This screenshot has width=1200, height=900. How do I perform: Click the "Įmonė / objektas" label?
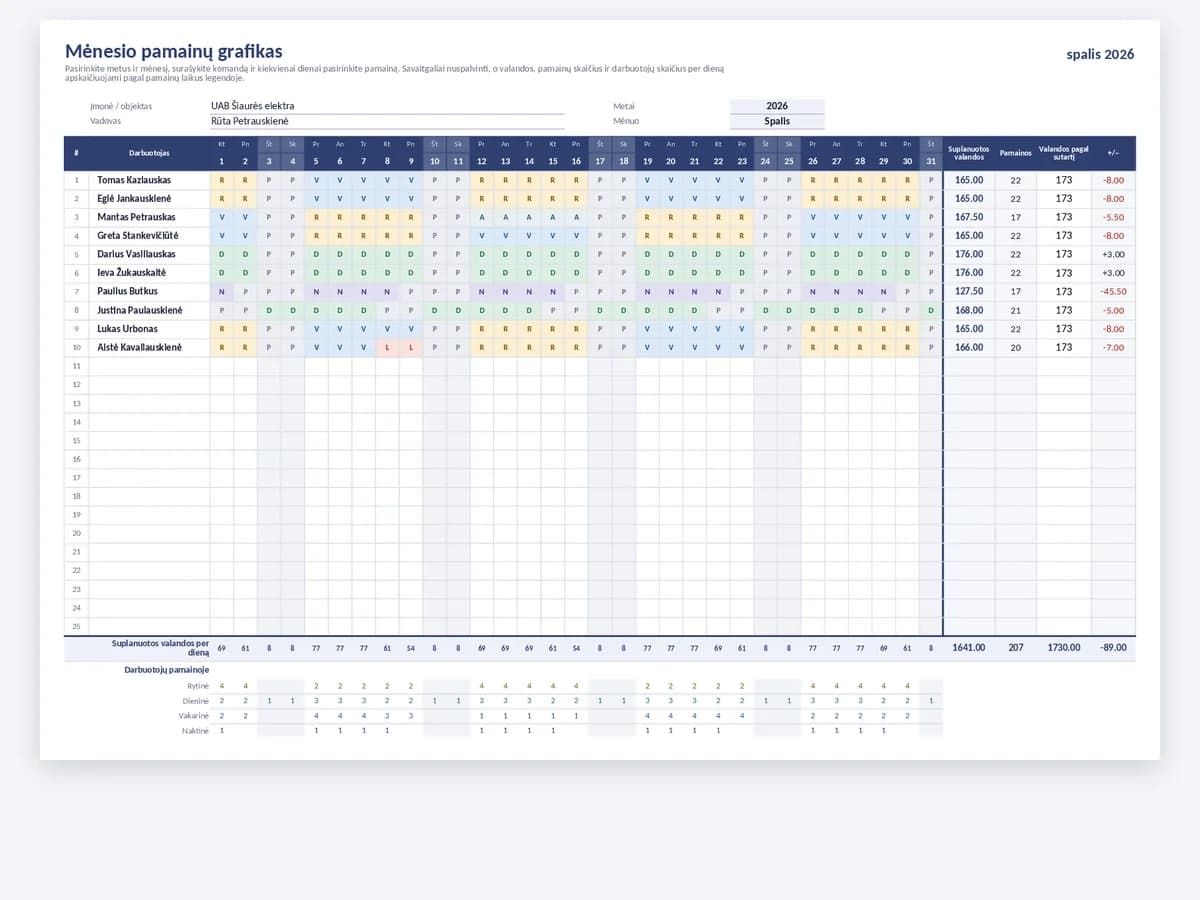coord(121,106)
